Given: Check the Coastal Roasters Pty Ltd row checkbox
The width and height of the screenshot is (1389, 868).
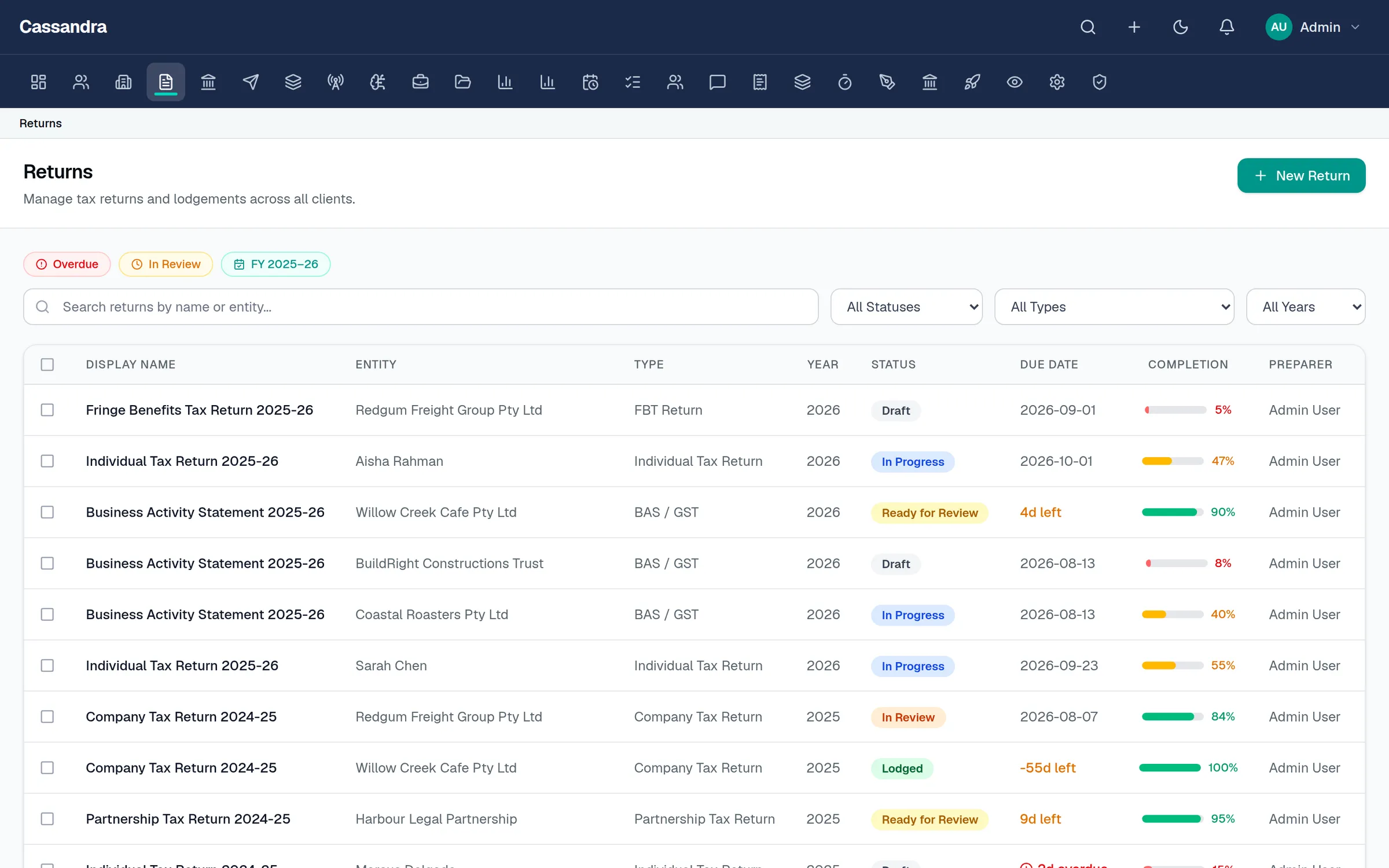Looking at the screenshot, I should [x=47, y=615].
